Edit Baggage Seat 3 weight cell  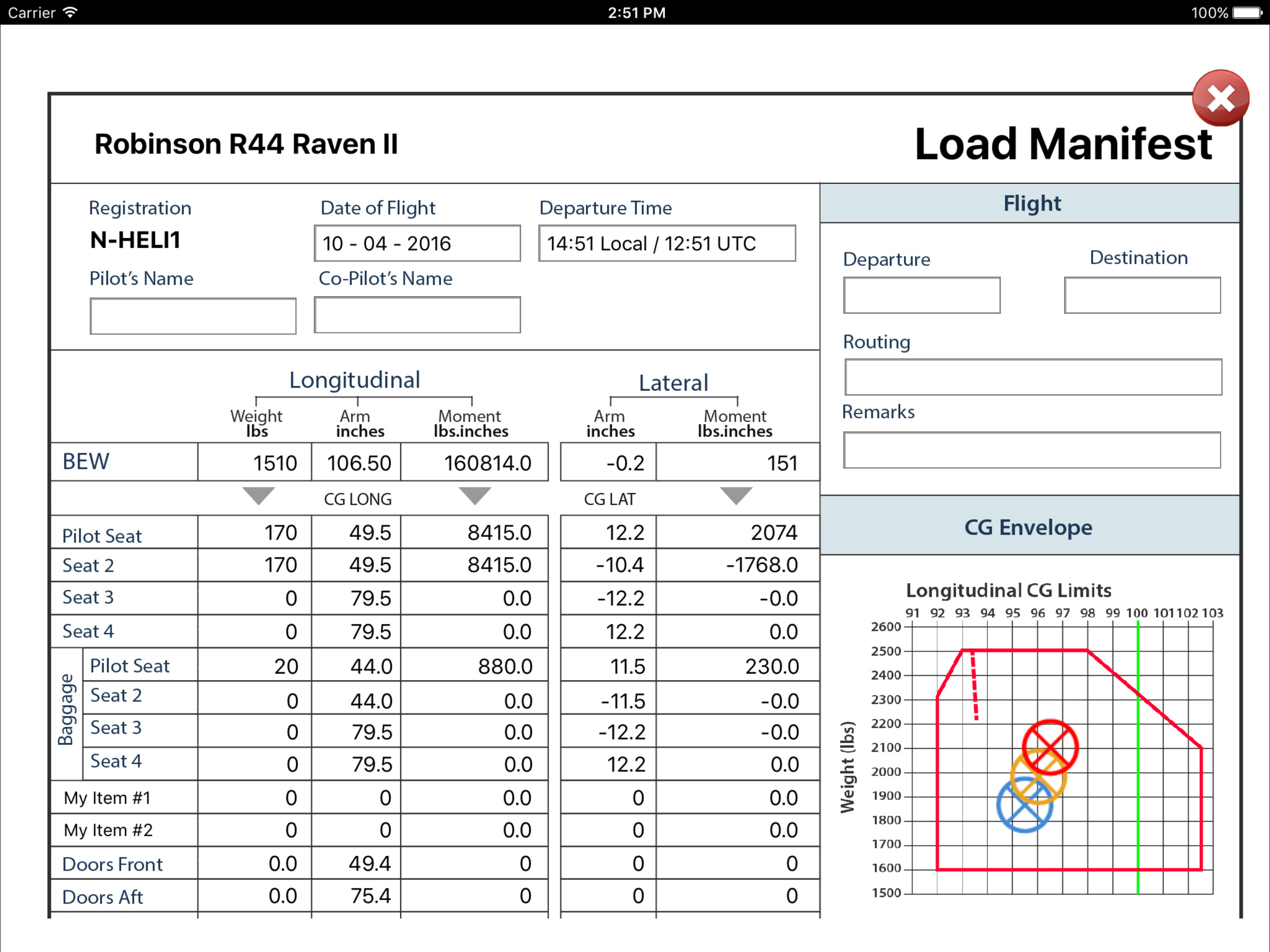tap(255, 732)
